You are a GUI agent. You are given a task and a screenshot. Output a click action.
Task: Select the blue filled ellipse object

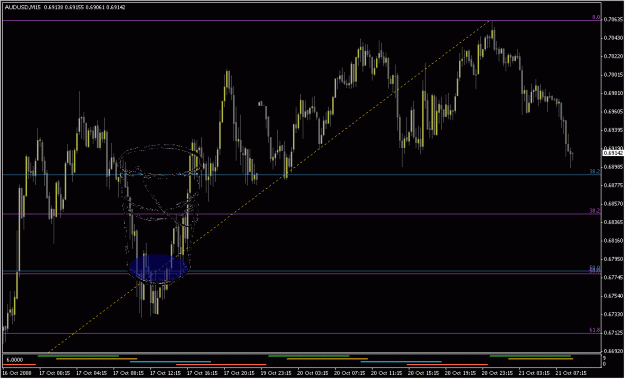[158, 266]
